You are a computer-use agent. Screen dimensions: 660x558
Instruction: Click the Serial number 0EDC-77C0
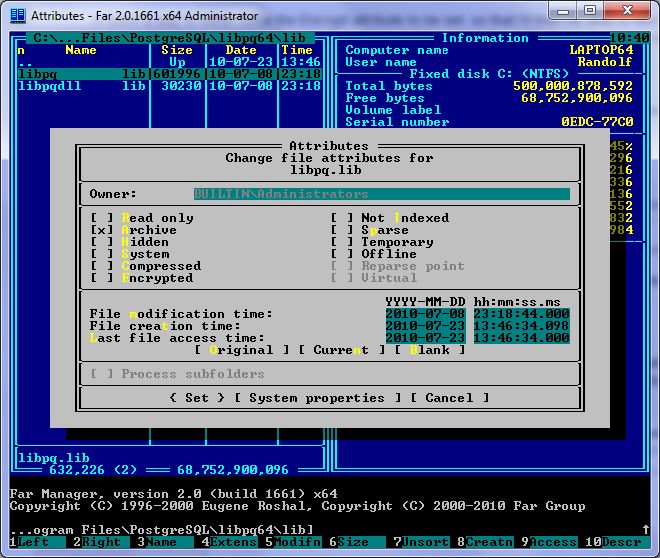tap(597, 122)
